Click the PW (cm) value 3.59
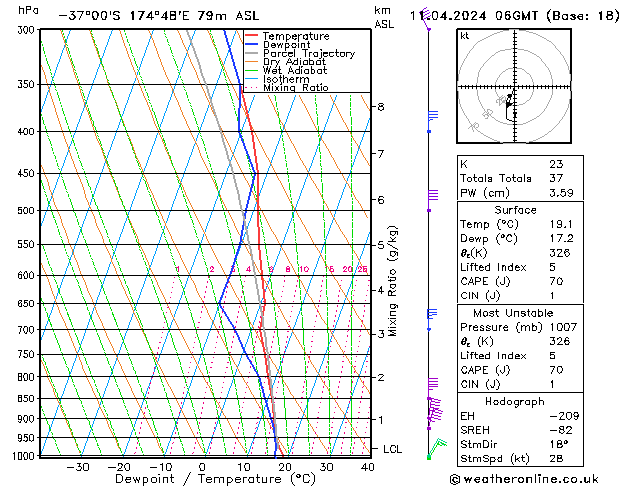The width and height of the screenshot is (629, 486). [x=561, y=193]
